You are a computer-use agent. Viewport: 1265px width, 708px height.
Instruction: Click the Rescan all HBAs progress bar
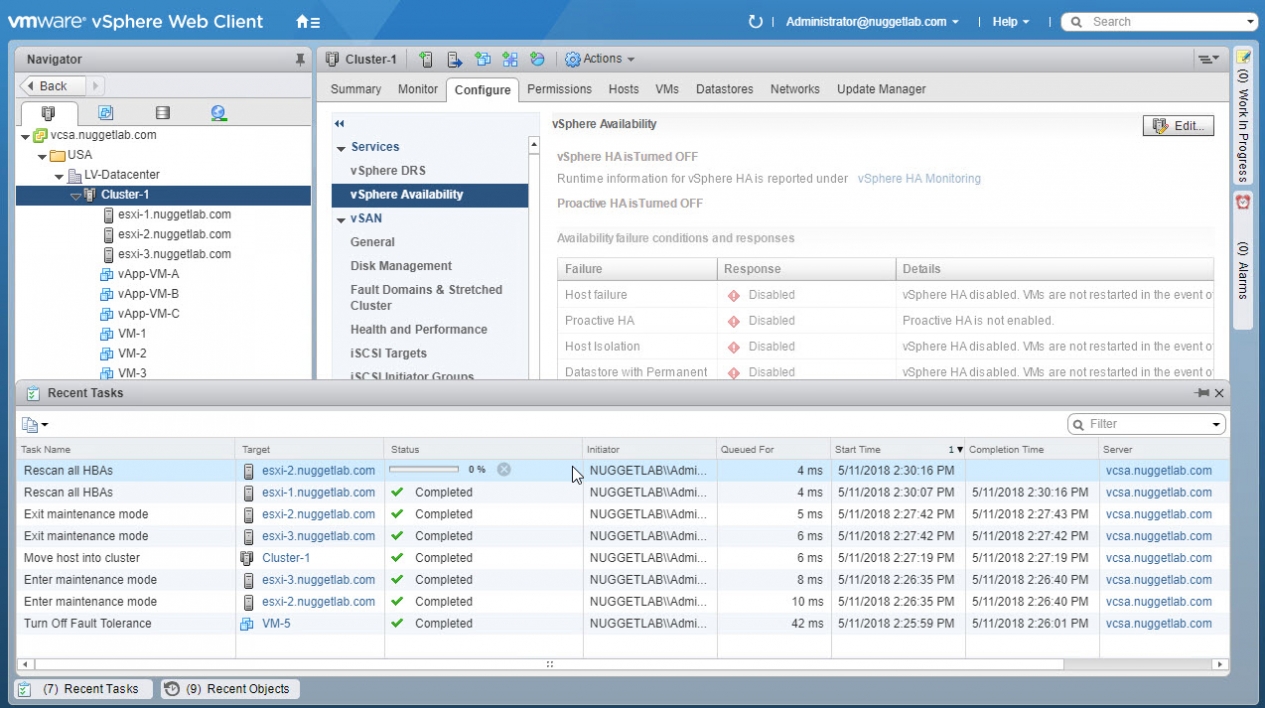click(424, 469)
